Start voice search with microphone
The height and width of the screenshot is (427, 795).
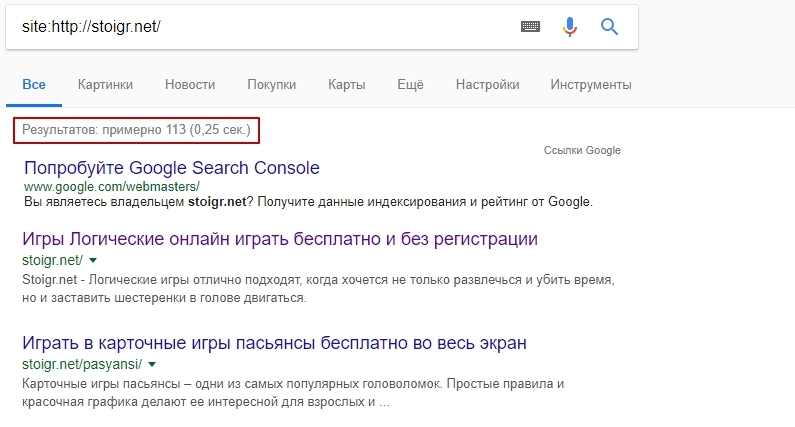(570, 26)
